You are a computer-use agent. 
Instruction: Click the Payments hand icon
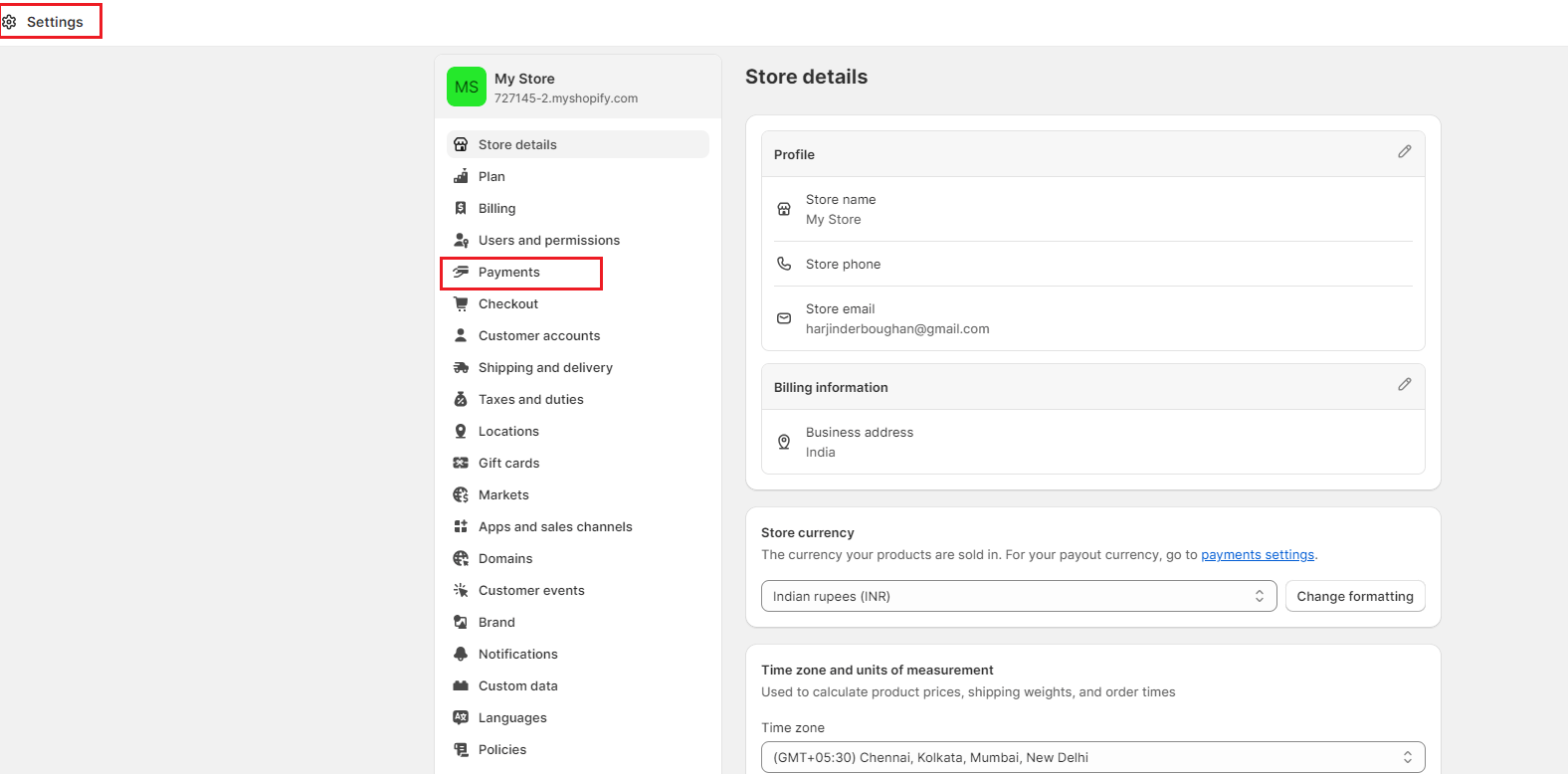461,272
